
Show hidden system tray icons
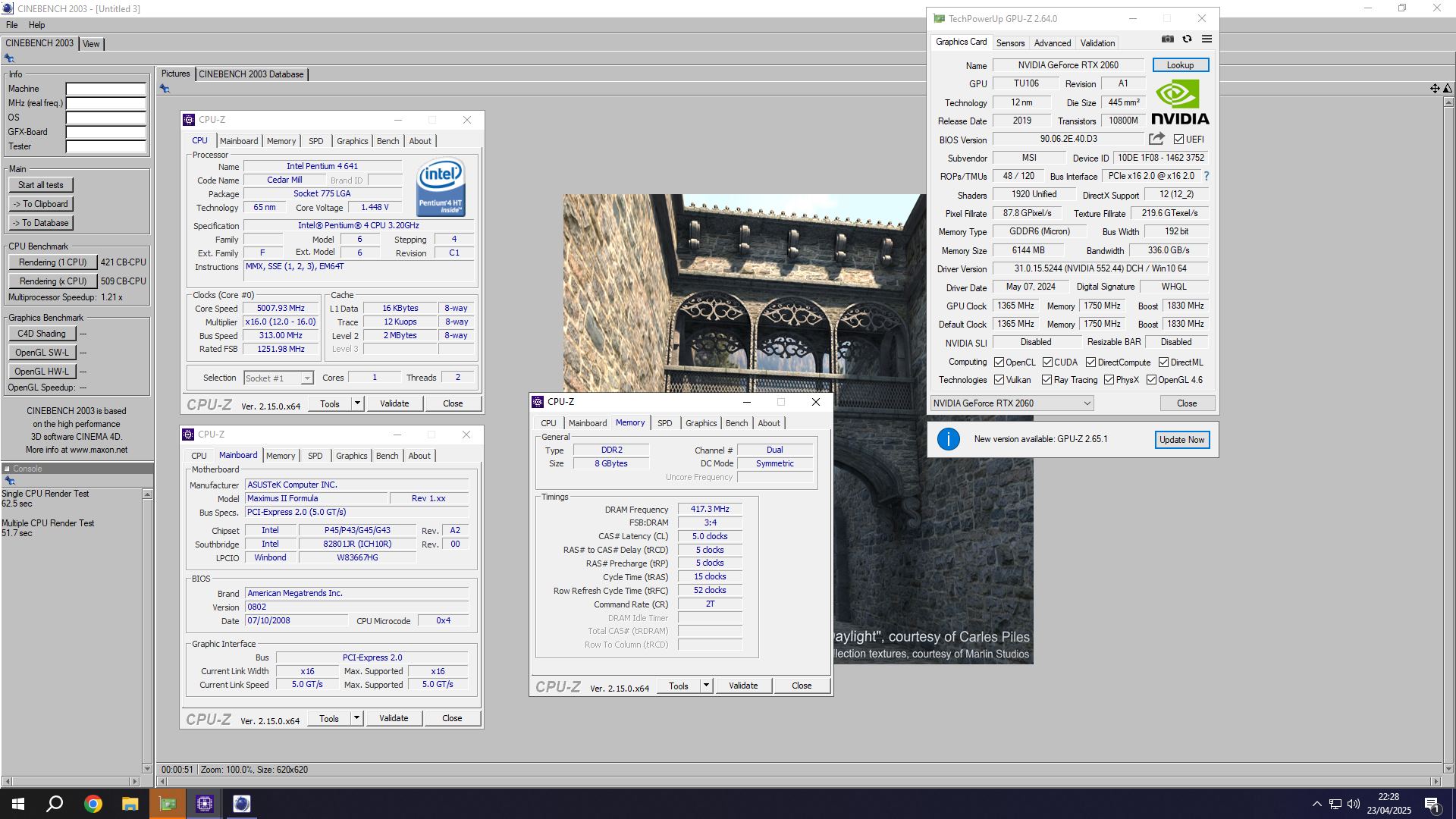coord(1317,804)
